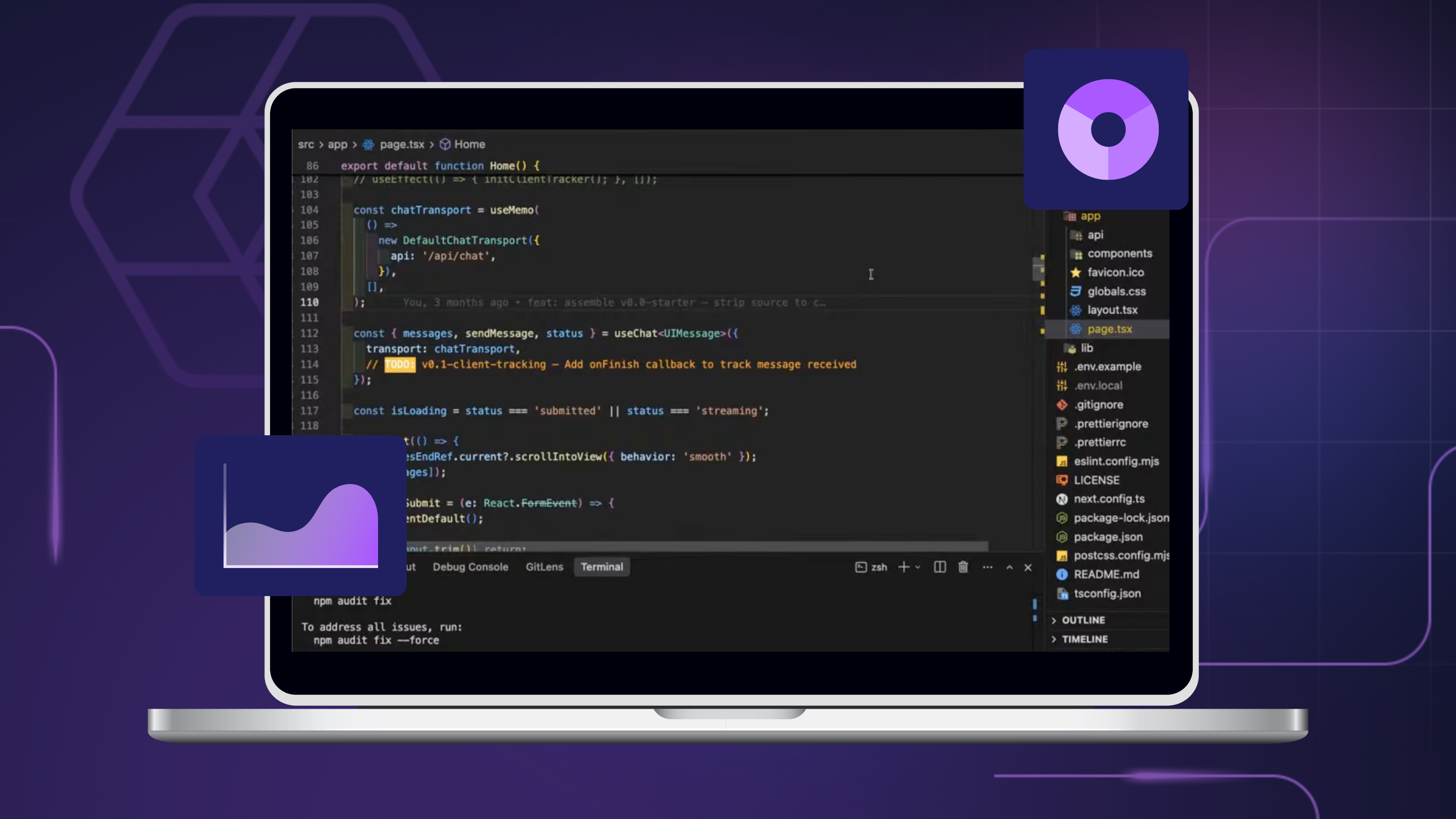Click the zsh terminal shell icon
Viewport: 1456px width, 819px height.
tap(860, 567)
